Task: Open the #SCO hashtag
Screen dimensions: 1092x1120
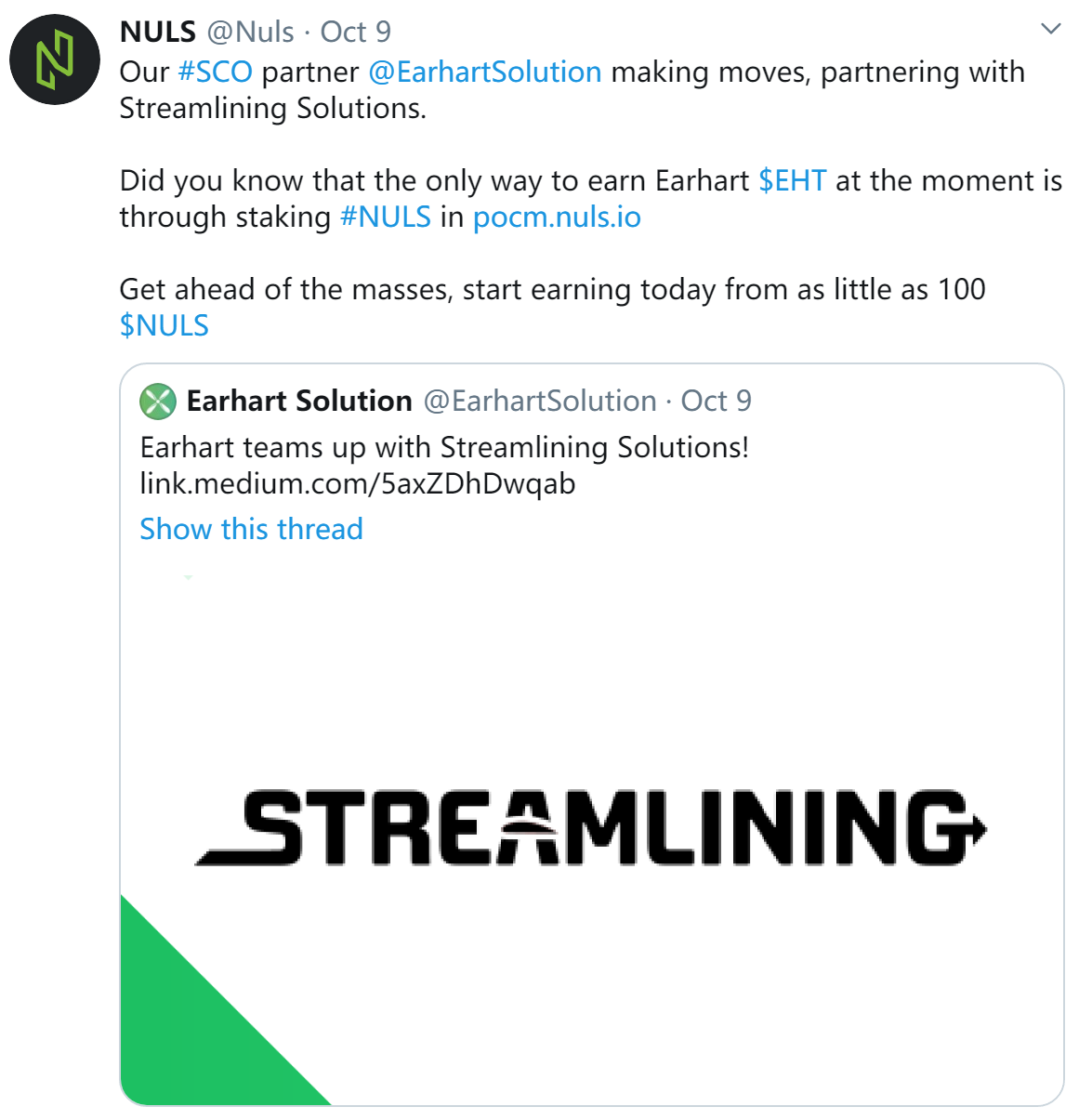Action: pos(215,72)
